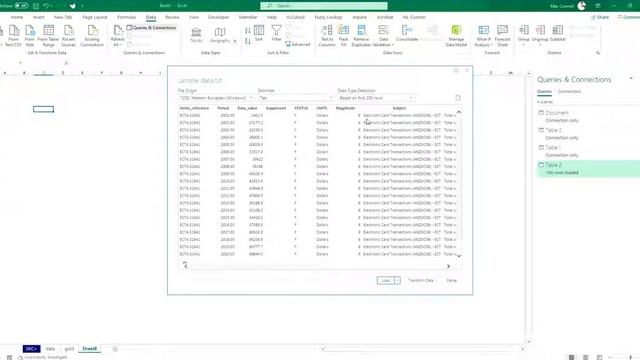Open Advanced filter options

click(x=298, y=44)
